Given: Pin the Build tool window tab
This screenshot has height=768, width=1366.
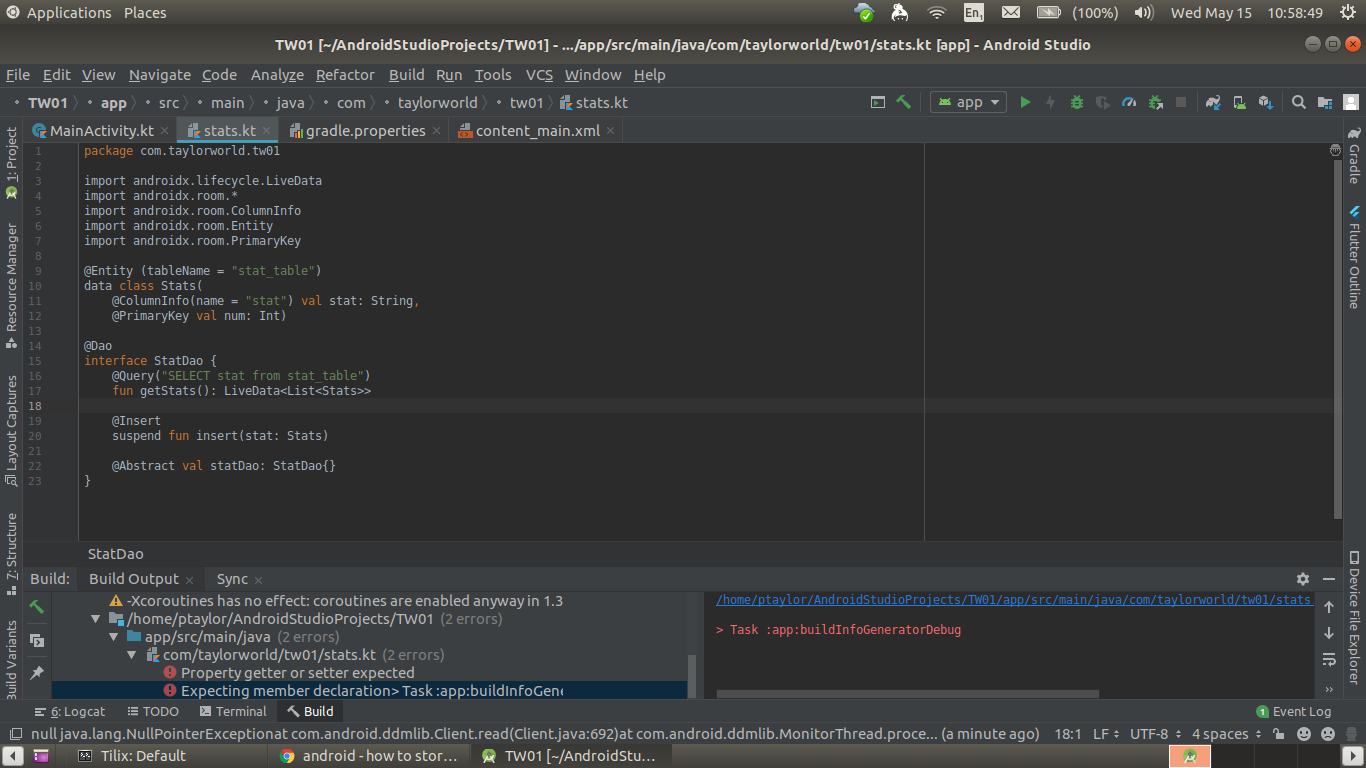Looking at the screenshot, I should click(x=37, y=673).
